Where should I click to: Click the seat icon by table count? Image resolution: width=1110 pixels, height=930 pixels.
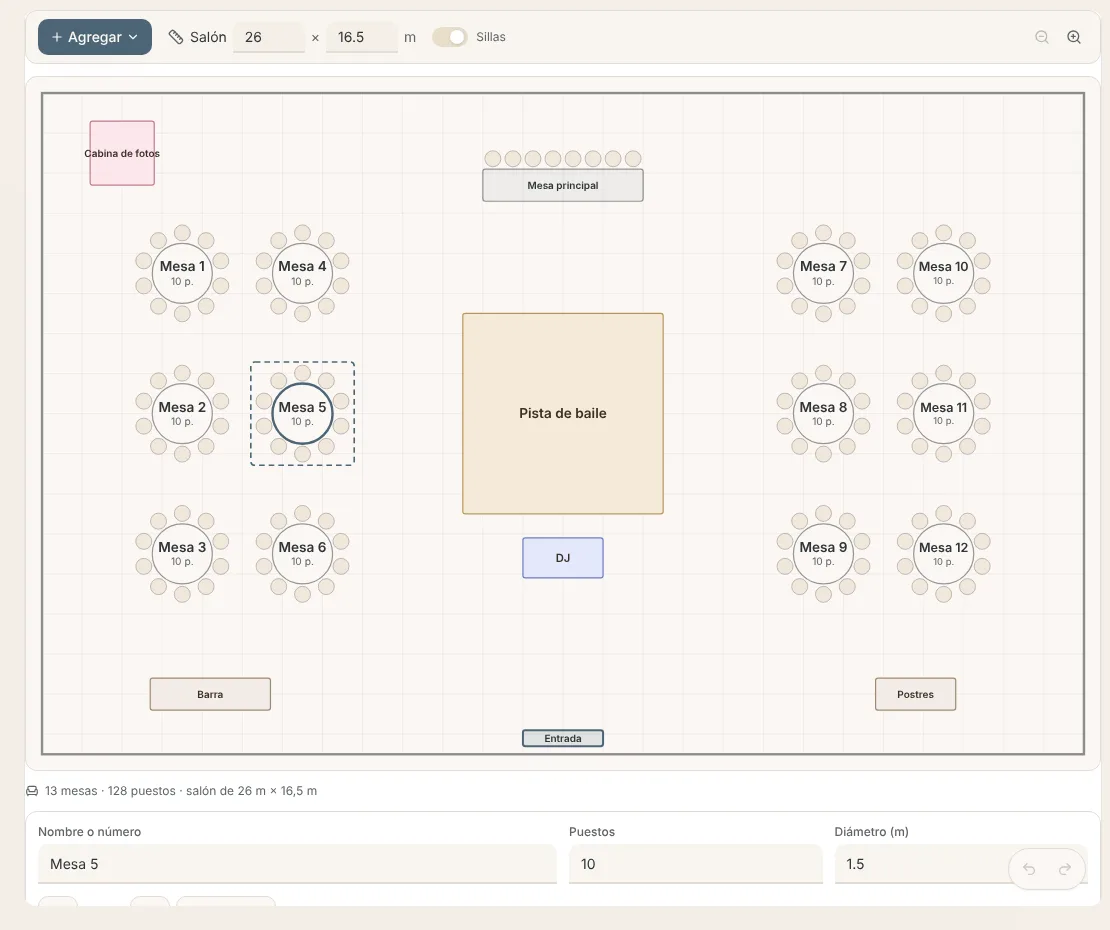point(32,791)
